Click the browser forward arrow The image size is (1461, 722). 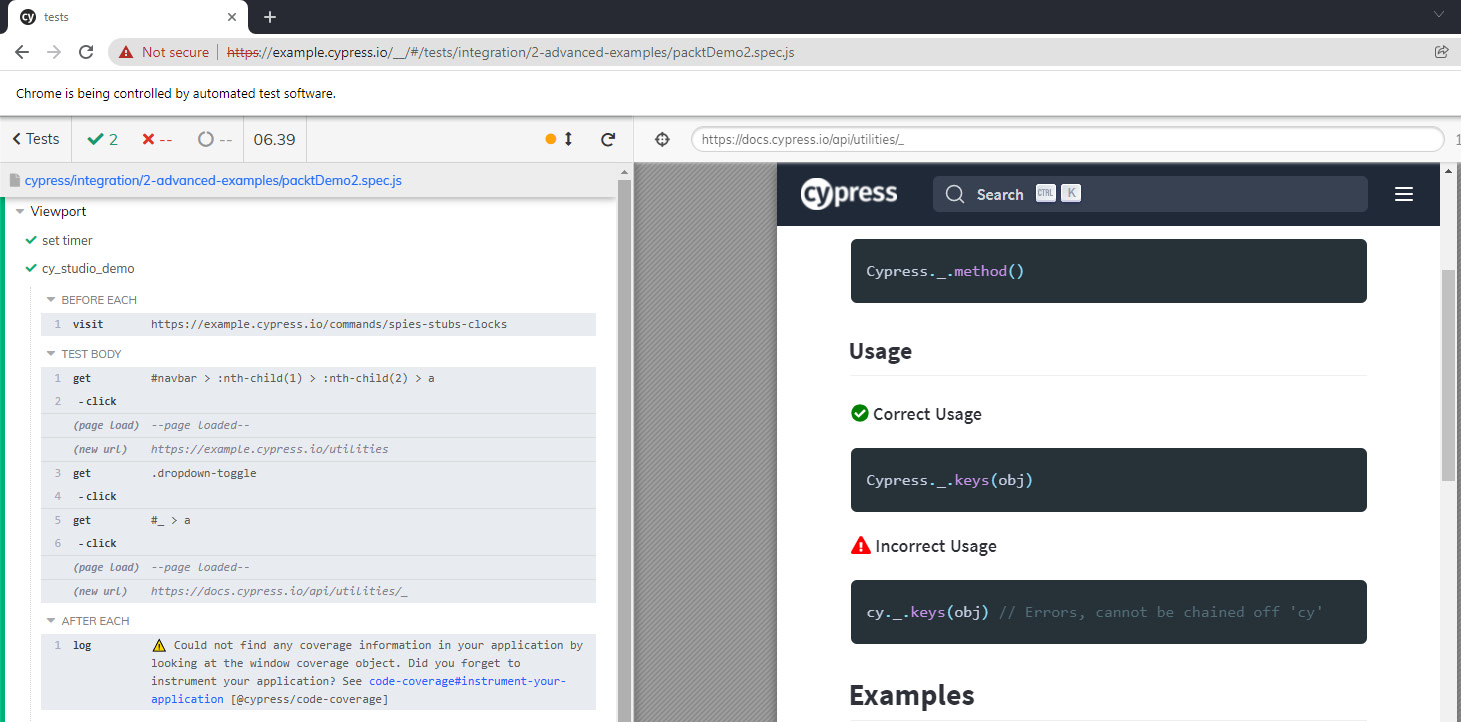point(54,52)
